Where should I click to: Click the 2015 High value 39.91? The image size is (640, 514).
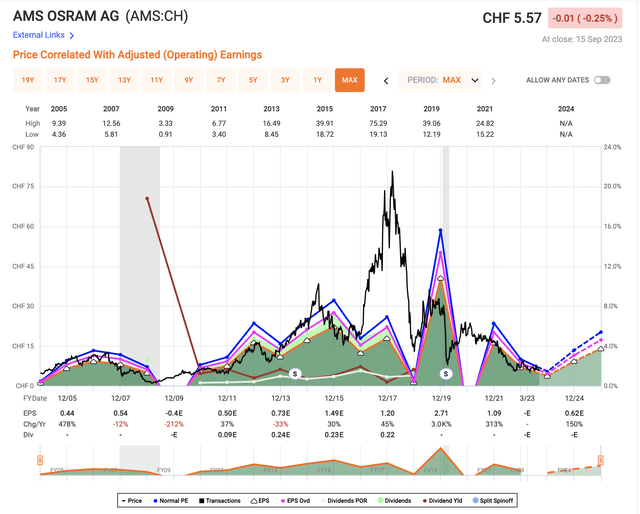point(325,123)
